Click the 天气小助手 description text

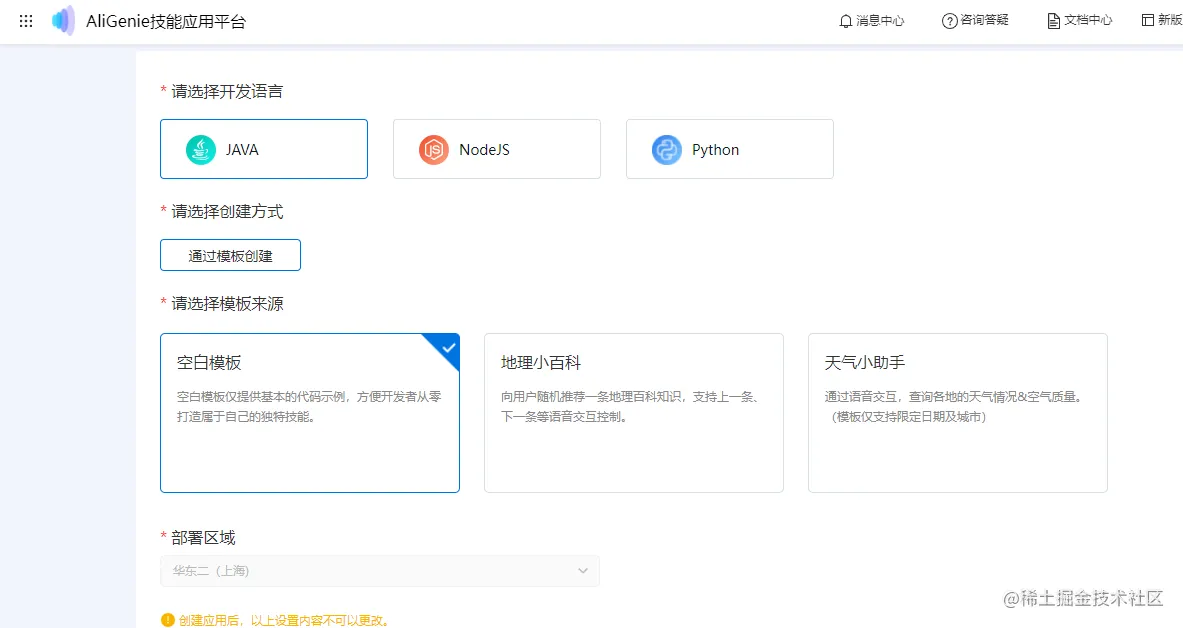[x=955, y=406]
